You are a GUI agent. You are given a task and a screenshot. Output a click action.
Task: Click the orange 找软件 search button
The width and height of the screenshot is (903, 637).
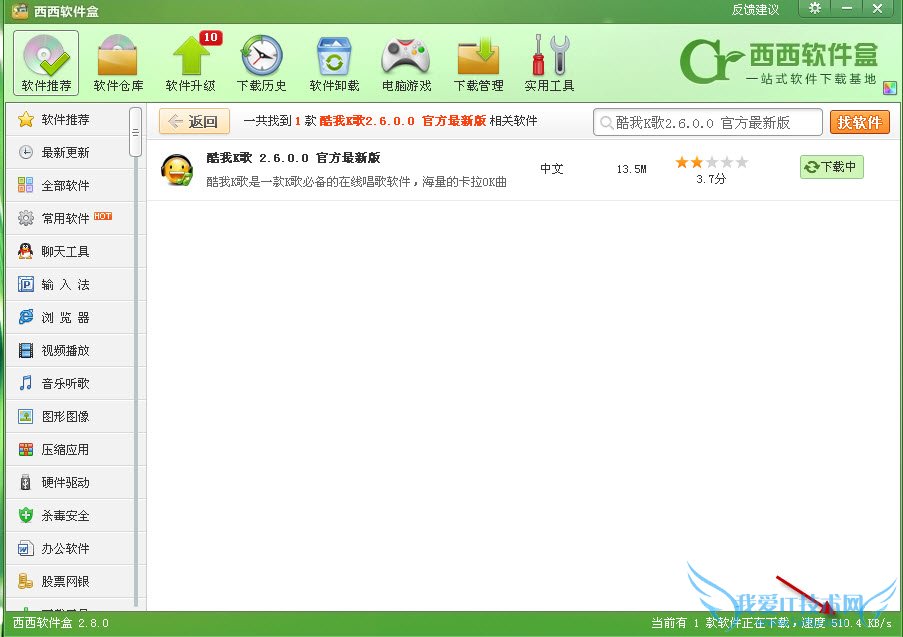(x=860, y=122)
